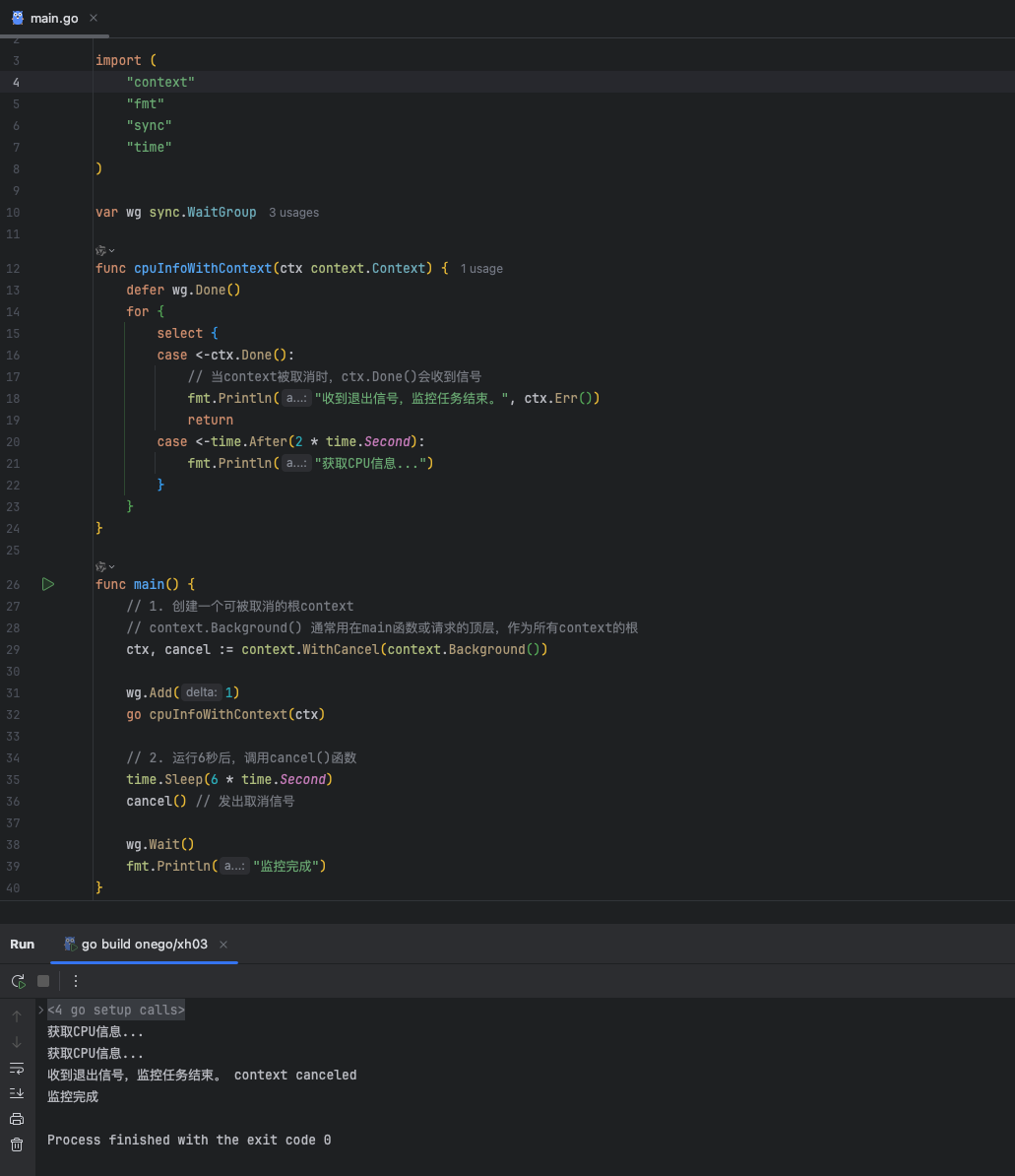1015x1176 pixels.
Task: Click the 监控完成 console output line
Action: (x=73, y=1096)
